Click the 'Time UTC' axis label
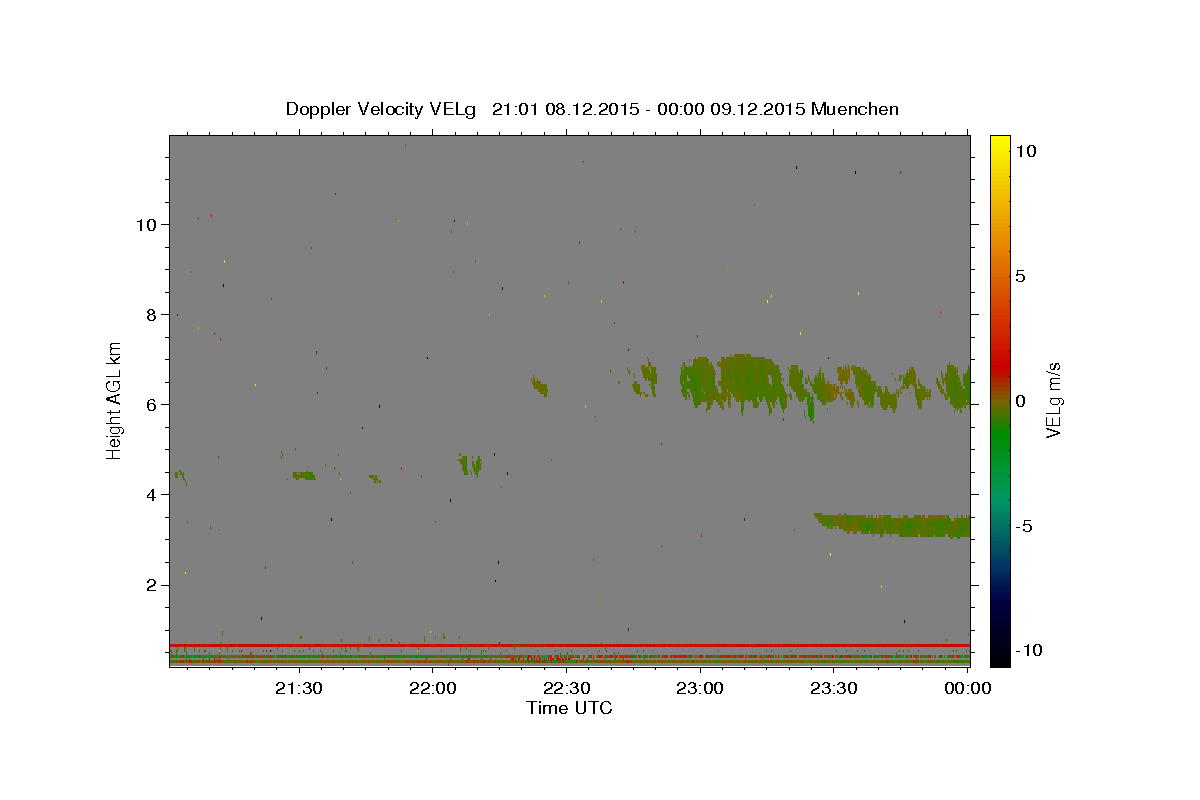This screenshot has height=800, width=1200. pos(569,708)
